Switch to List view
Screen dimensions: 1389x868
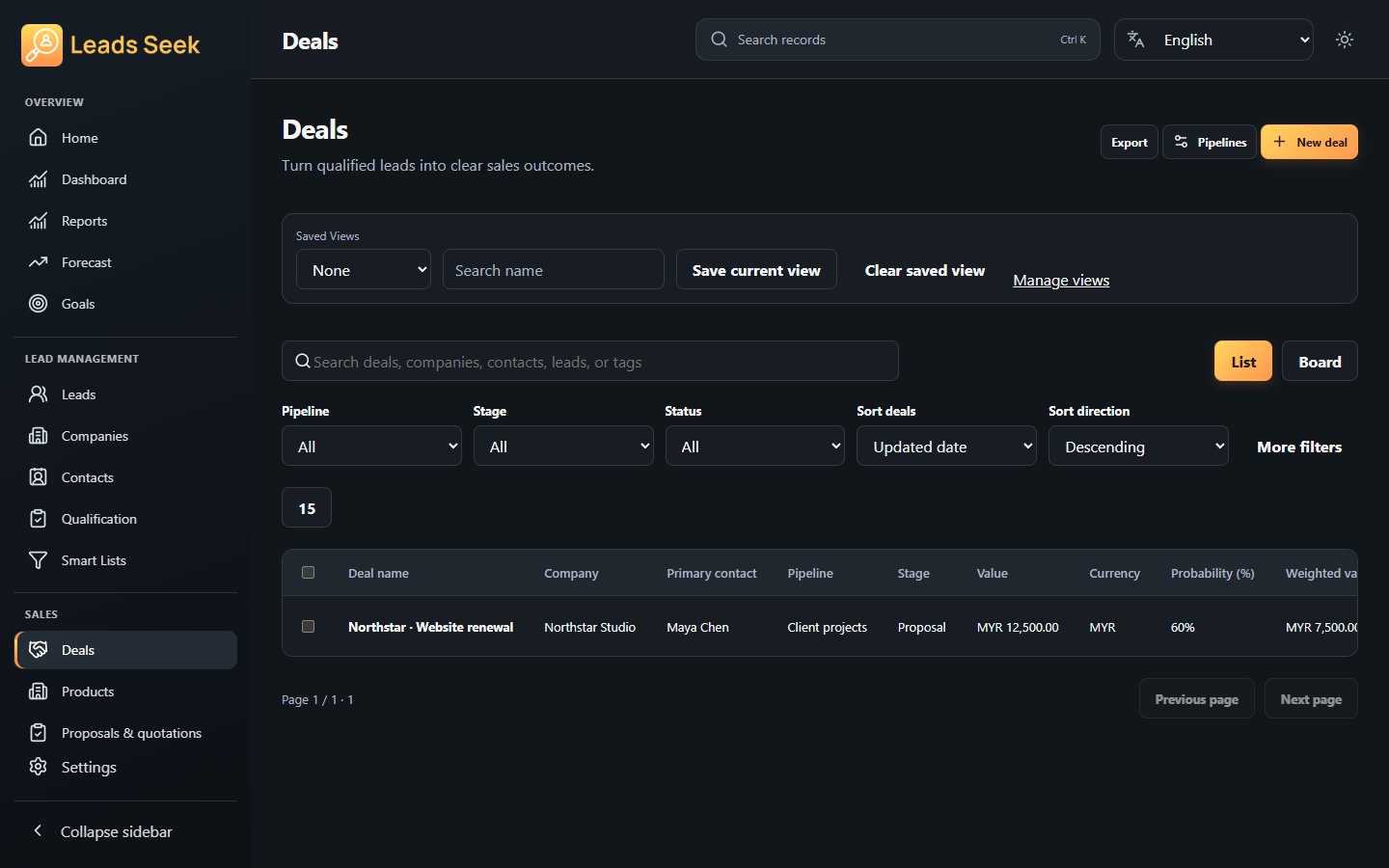pos(1243,362)
